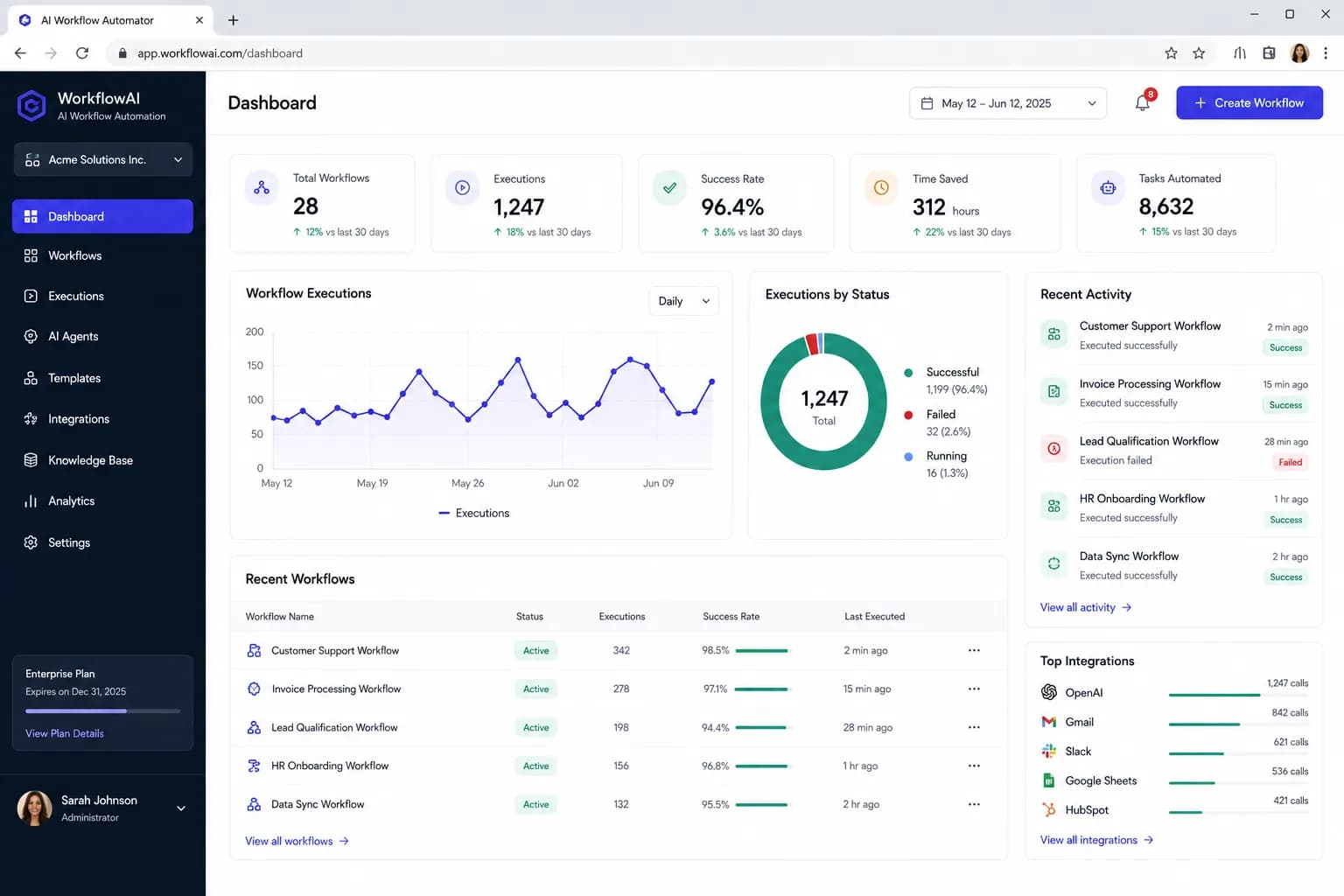The height and width of the screenshot is (896, 1344).
Task: Click the Lead Qualification failed activity icon
Action: pos(1053,449)
